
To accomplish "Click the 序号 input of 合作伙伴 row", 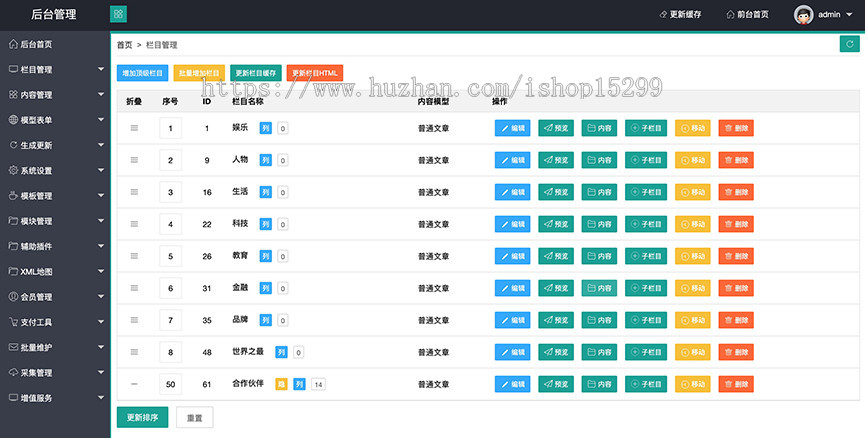I will pyautogui.click(x=170, y=384).
